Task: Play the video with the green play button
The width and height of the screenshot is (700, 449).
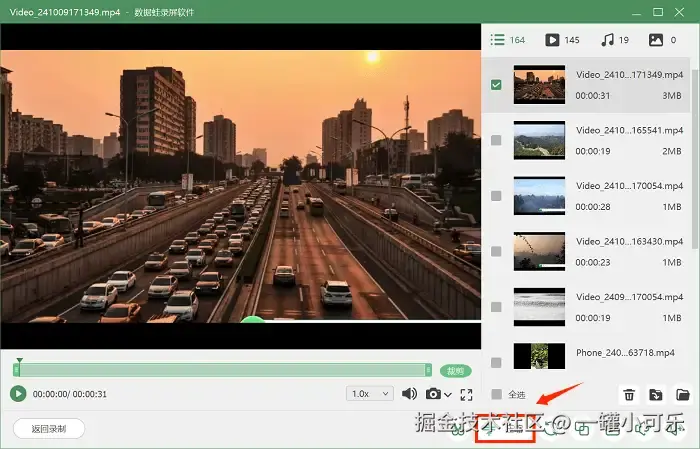Action: [18, 394]
